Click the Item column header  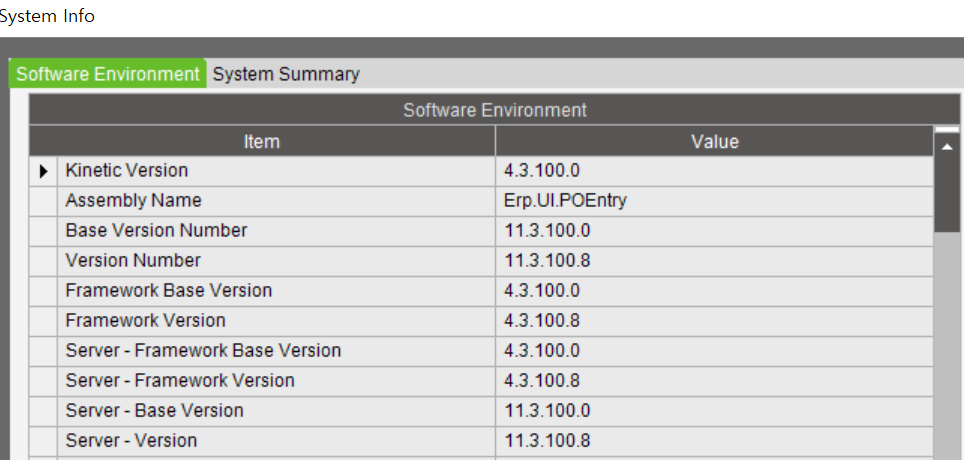coord(262,141)
